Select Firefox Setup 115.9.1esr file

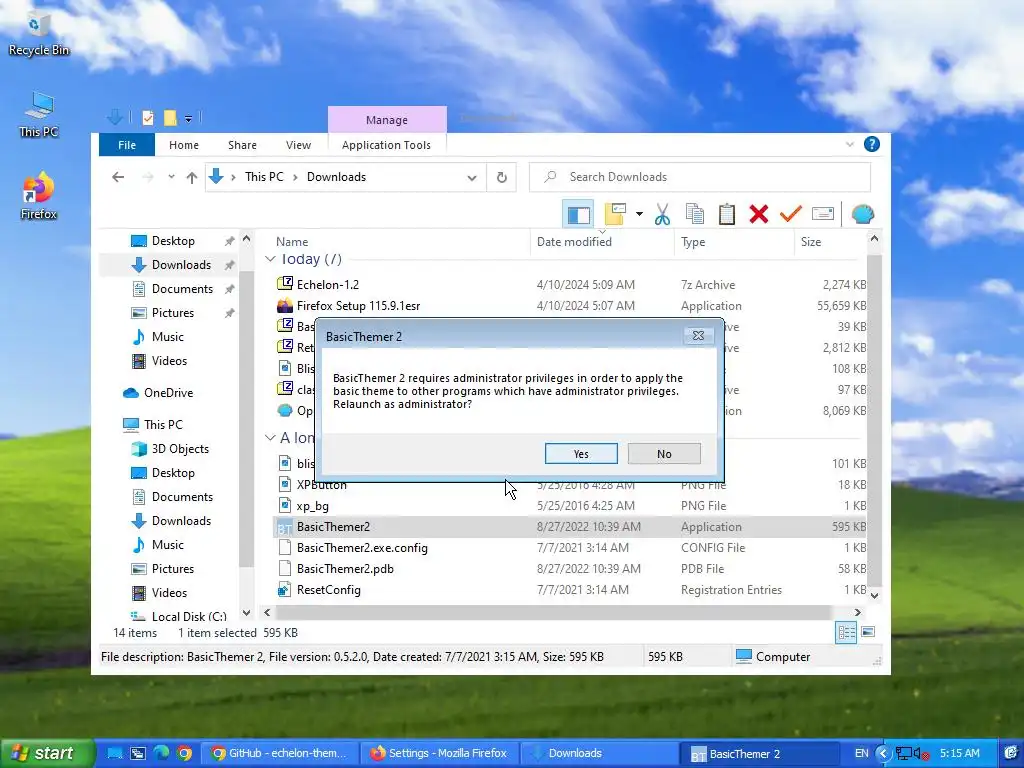pyautogui.click(x=571, y=306)
